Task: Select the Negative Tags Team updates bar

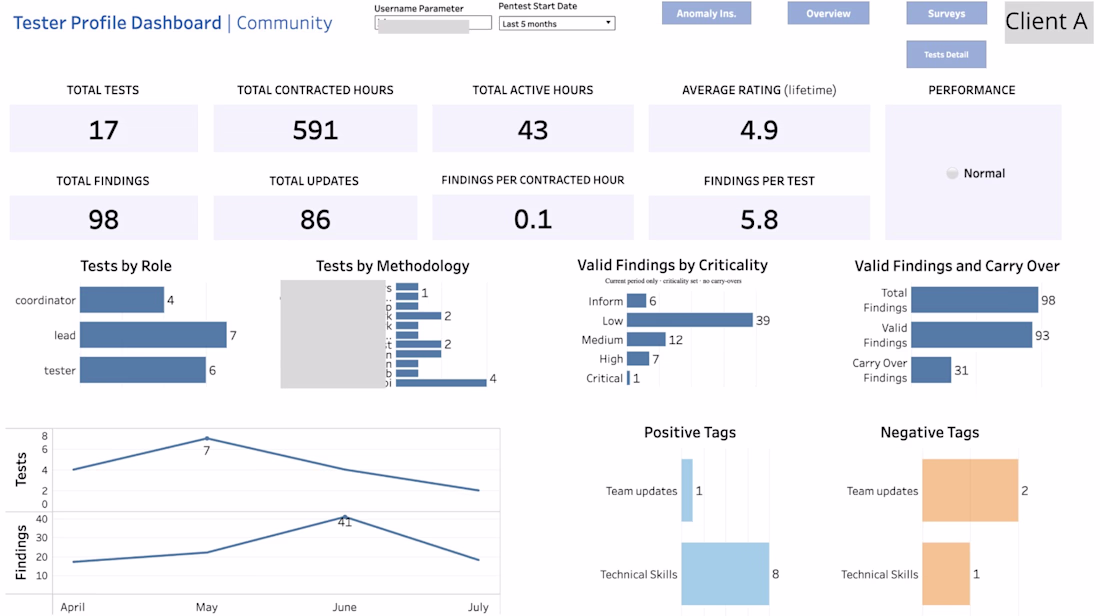Action: coord(970,490)
